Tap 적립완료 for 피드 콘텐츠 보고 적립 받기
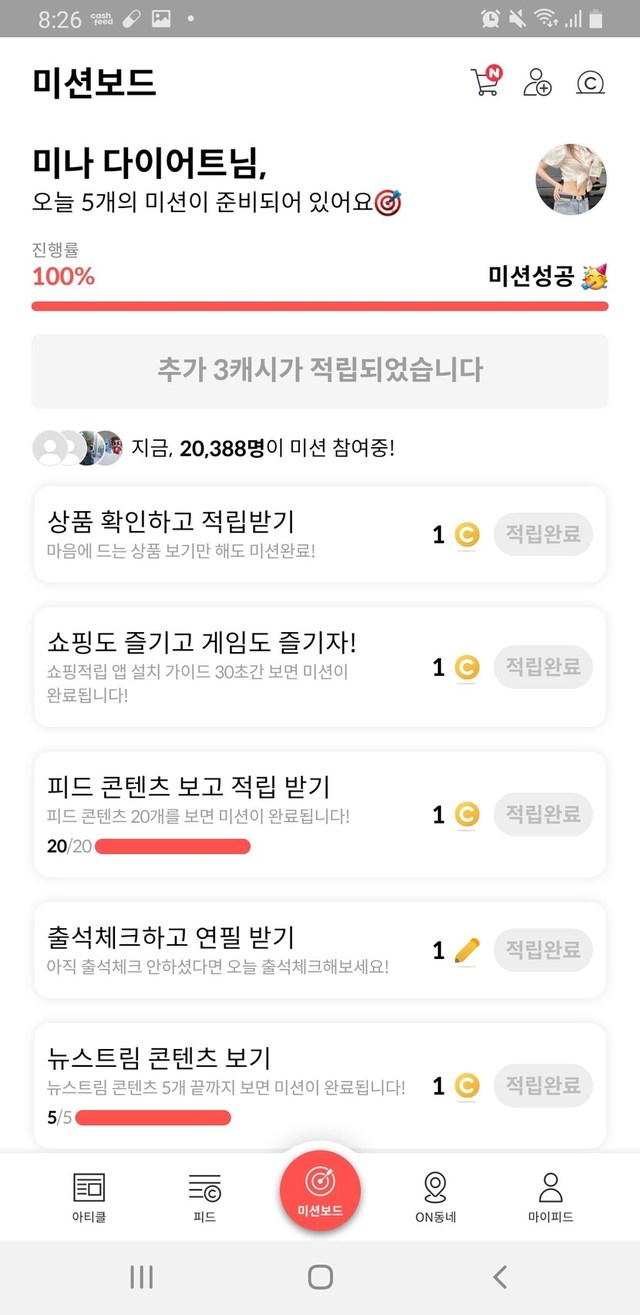 pos(543,815)
